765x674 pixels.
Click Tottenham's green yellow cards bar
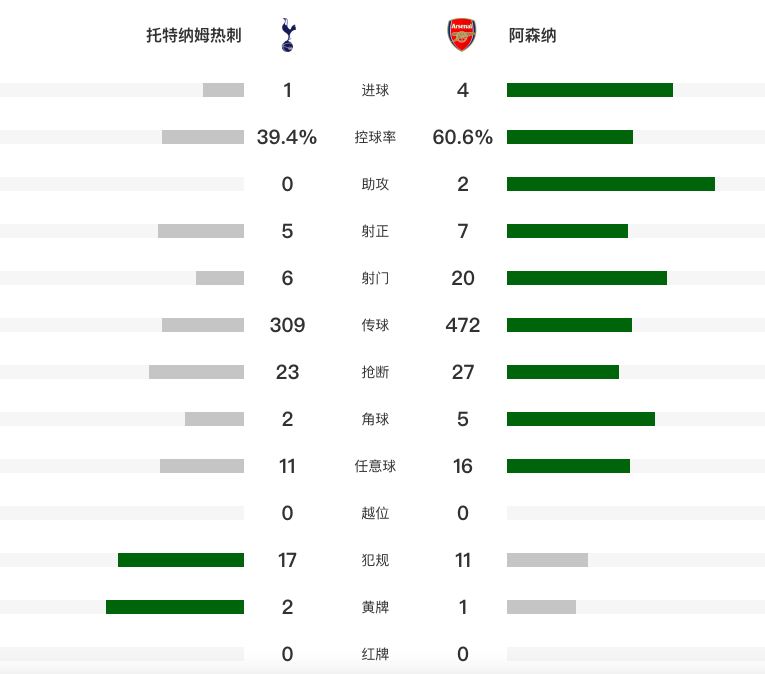click(175, 607)
